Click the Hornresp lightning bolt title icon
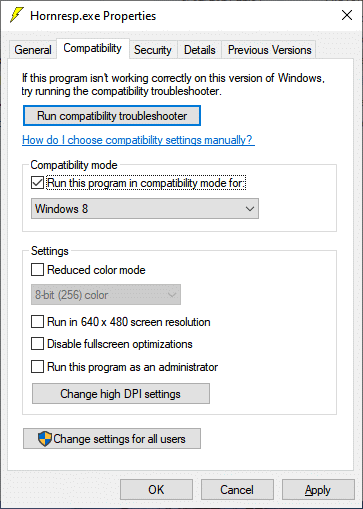The height and width of the screenshot is (509, 363). 17,15
